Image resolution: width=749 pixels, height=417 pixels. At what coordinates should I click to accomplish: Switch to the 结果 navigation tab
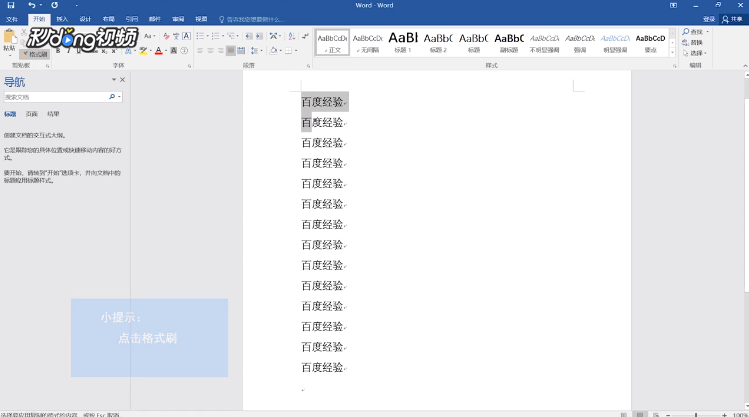pos(53,114)
